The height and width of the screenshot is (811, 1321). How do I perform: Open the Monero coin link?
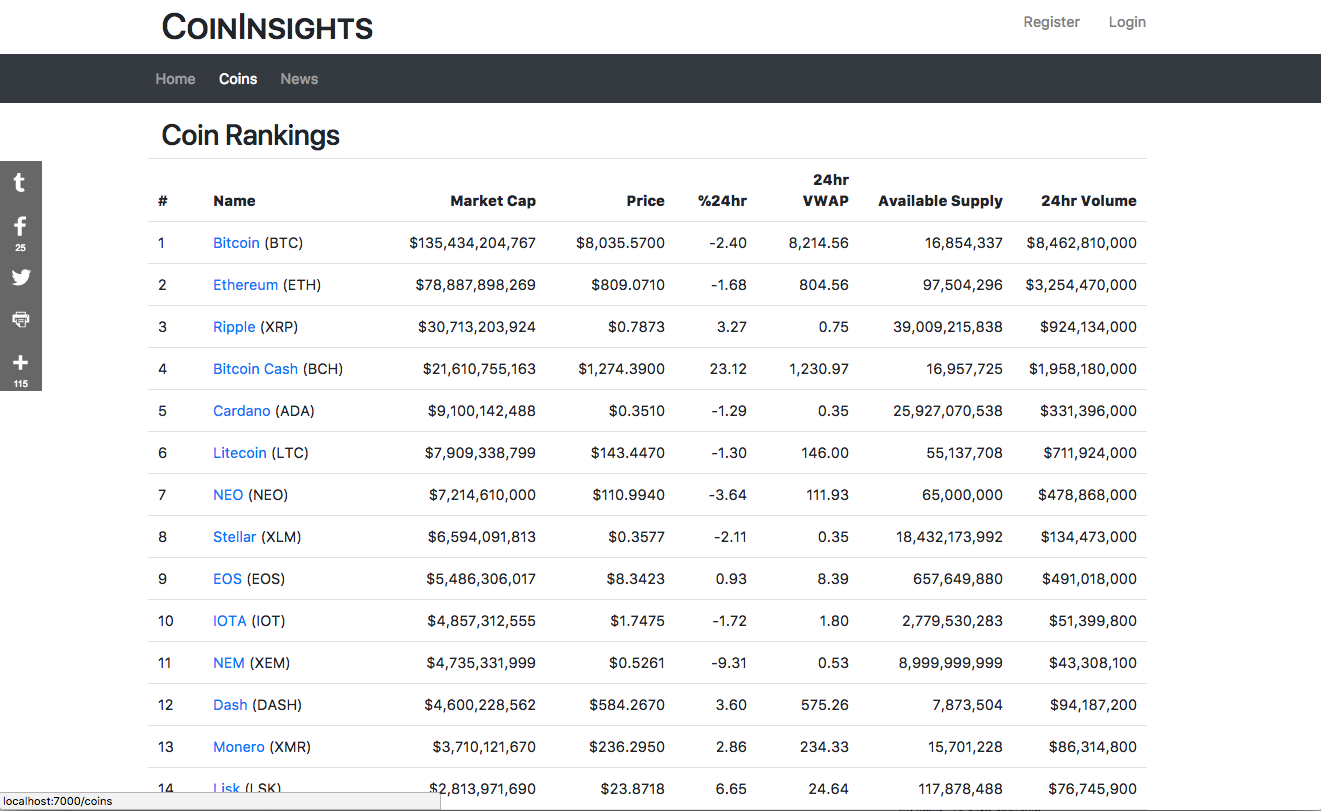[x=238, y=747]
